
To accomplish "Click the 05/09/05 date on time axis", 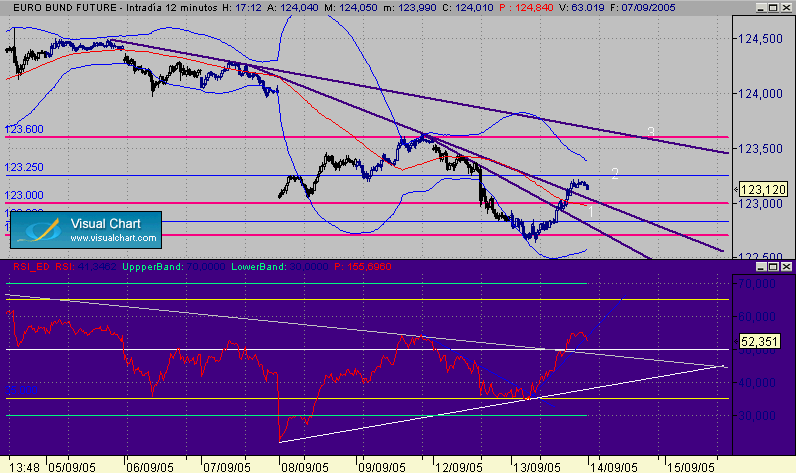I will coord(72,466).
